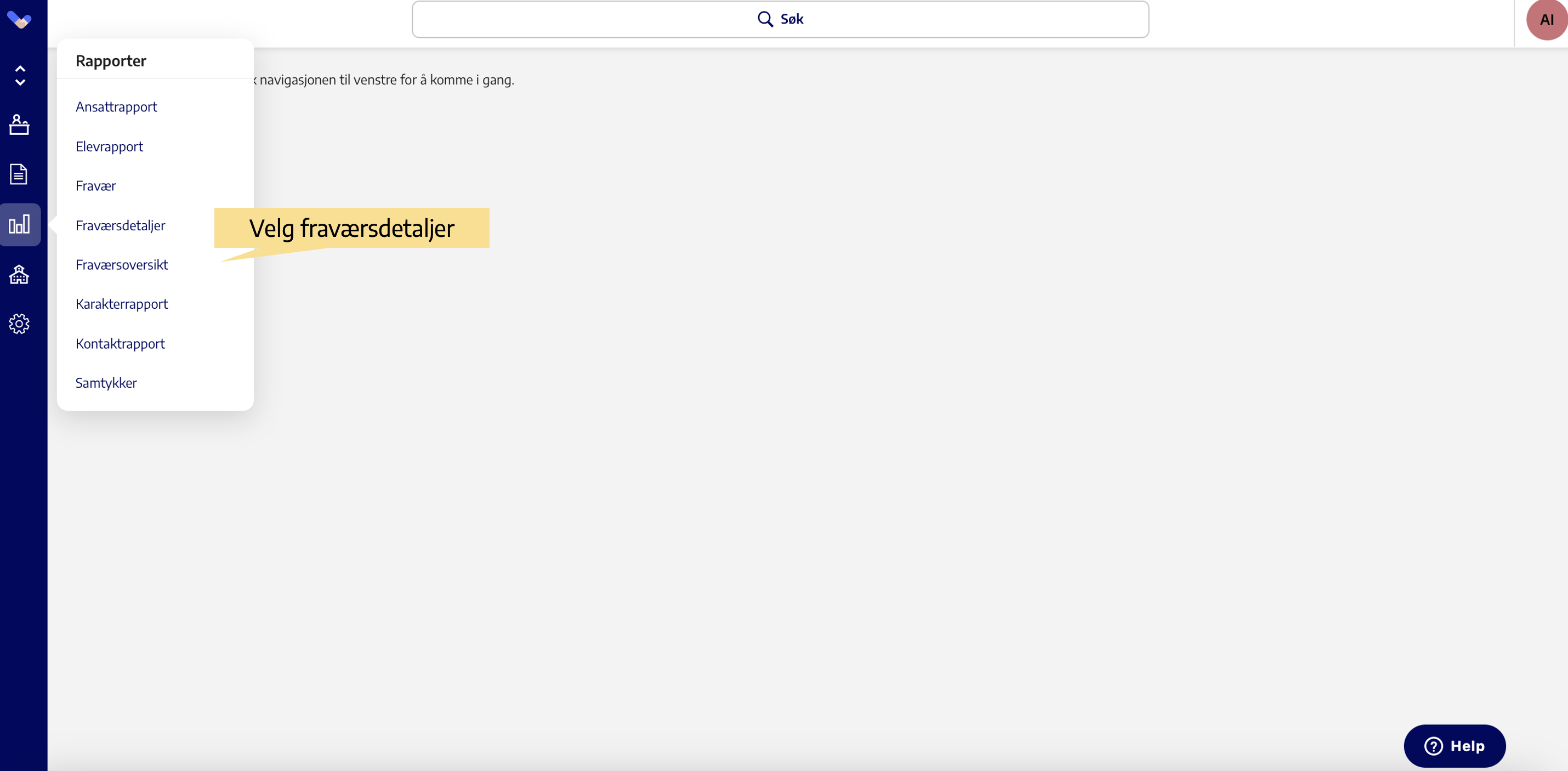Open the document sidebar icon
This screenshot has width=1568, height=771.
(19, 174)
